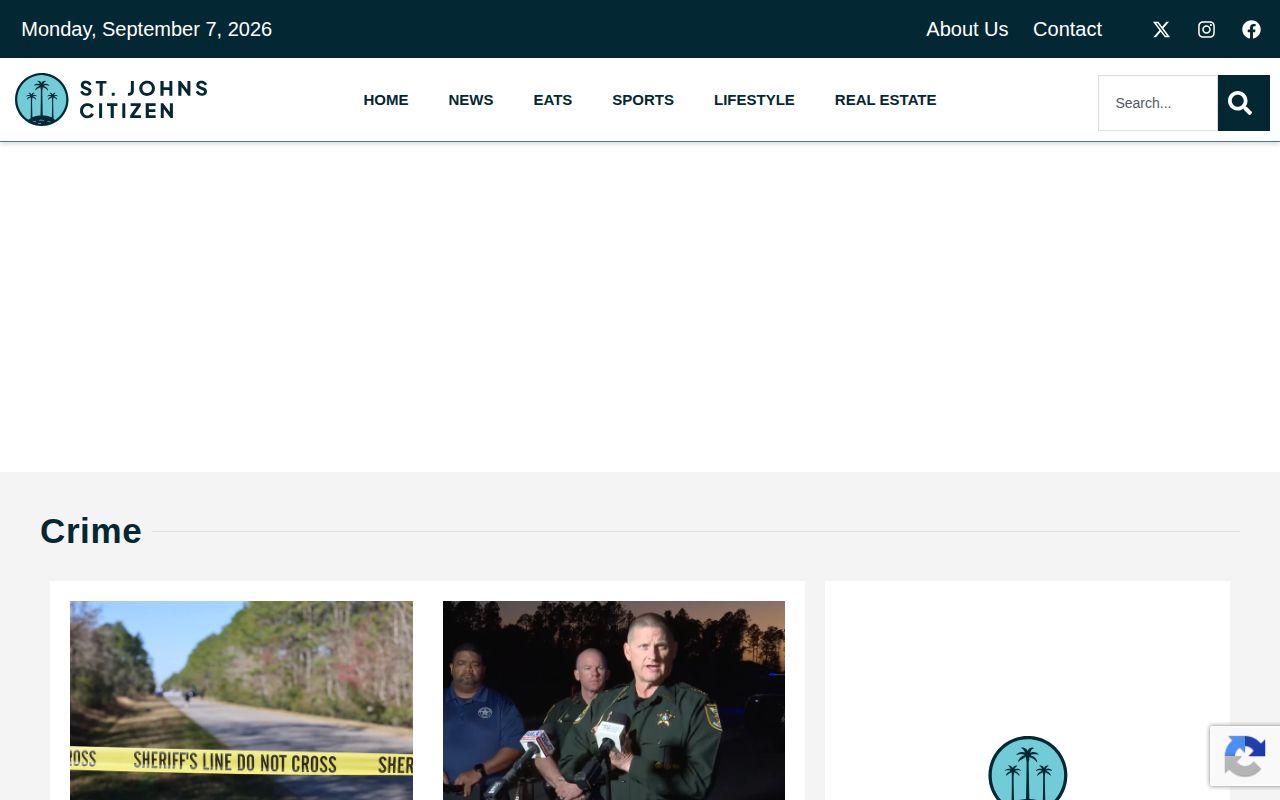
Task: Open the Lifestyle menu item
Action: click(x=754, y=100)
